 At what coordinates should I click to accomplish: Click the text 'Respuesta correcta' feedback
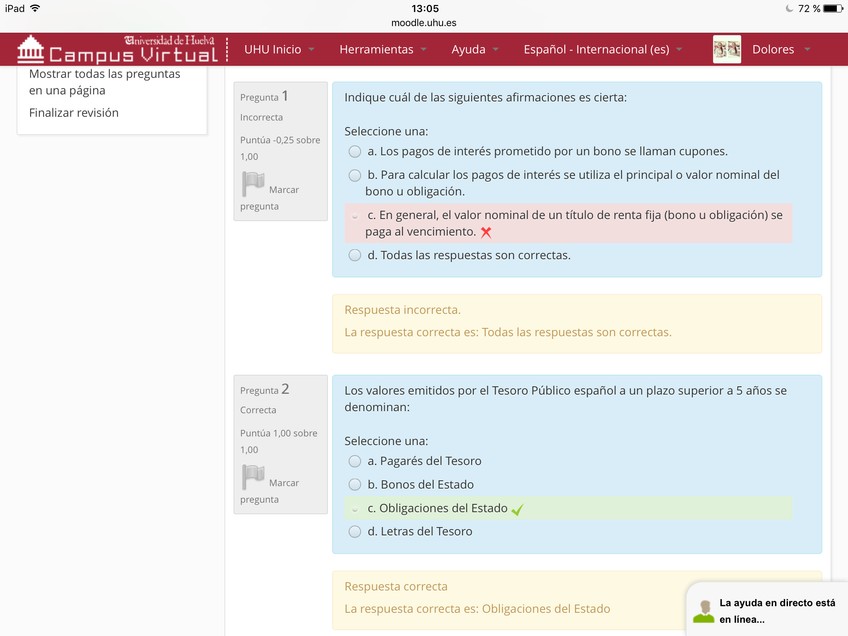pos(396,586)
